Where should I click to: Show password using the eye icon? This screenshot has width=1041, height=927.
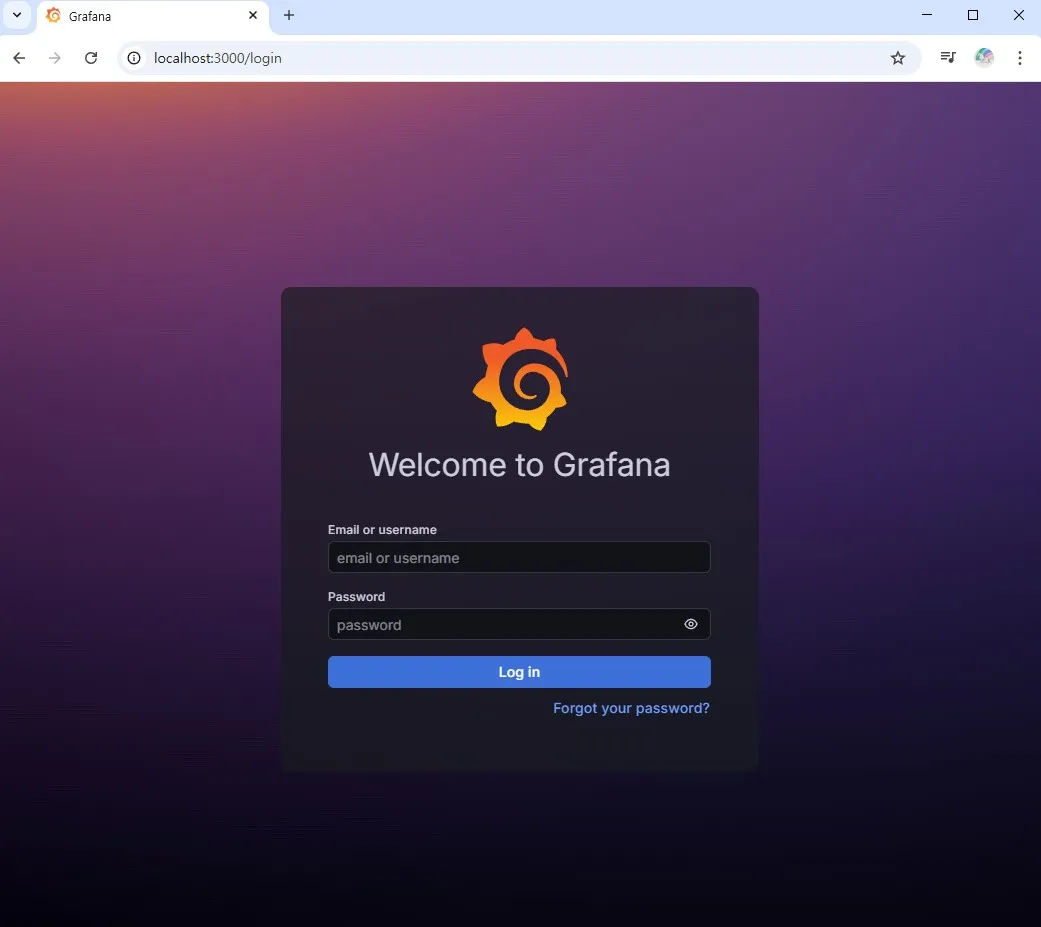[690, 624]
